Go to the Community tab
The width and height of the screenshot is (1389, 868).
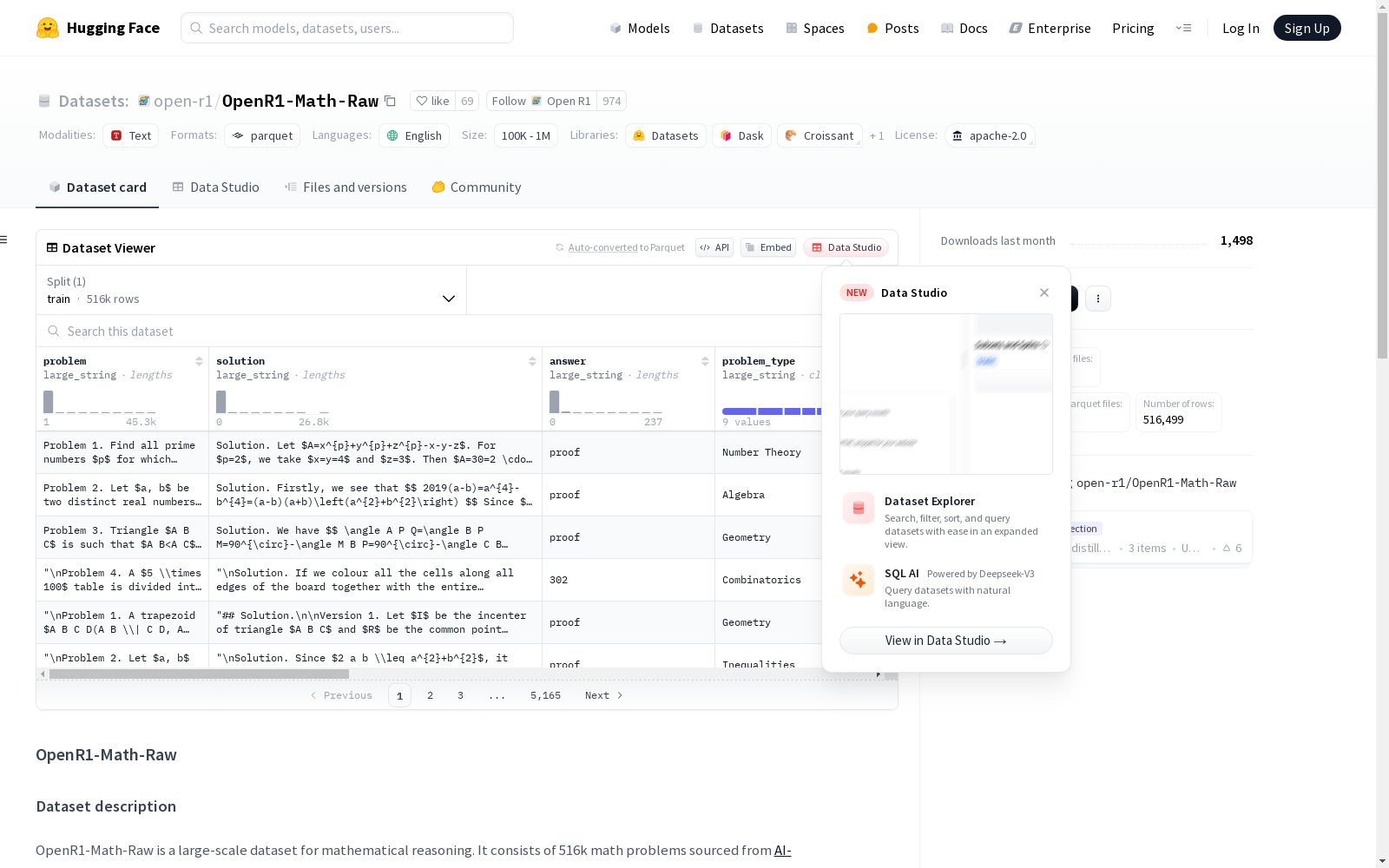click(x=477, y=187)
